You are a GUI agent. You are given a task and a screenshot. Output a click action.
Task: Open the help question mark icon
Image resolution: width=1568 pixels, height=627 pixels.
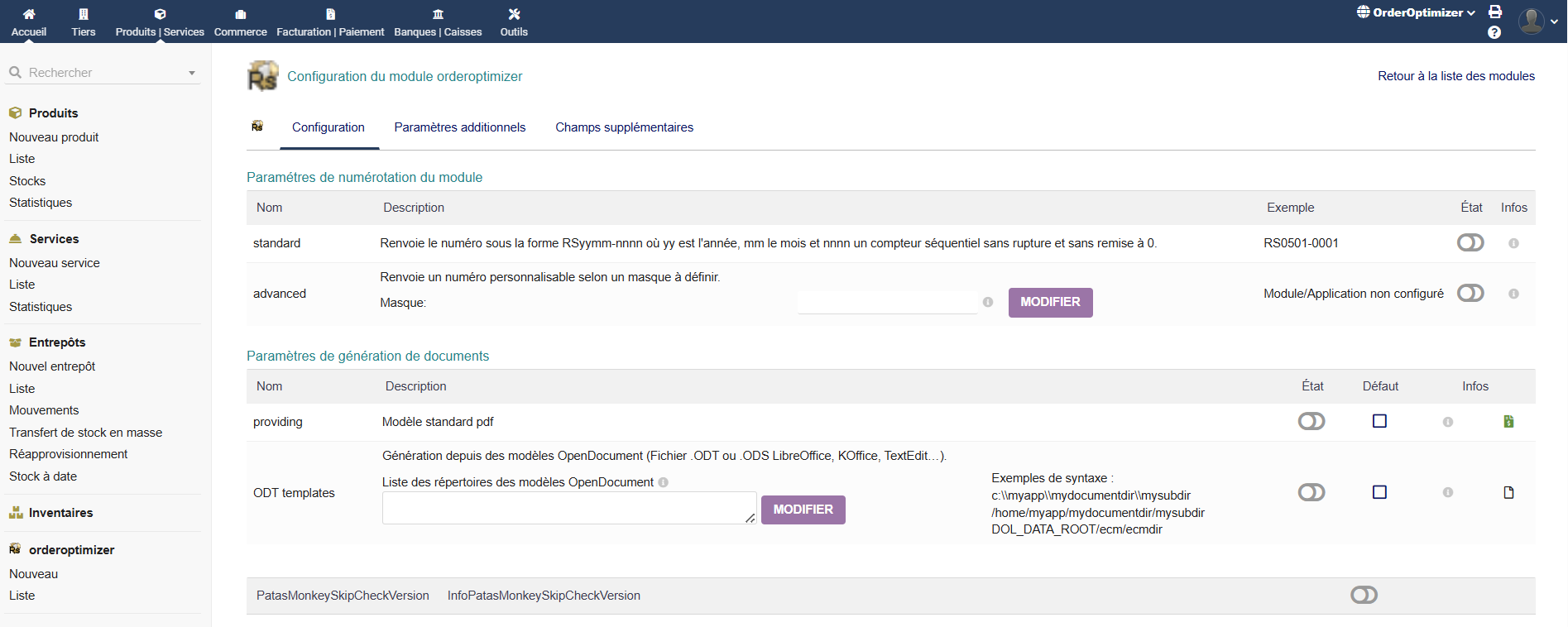(x=1494, y=32)
